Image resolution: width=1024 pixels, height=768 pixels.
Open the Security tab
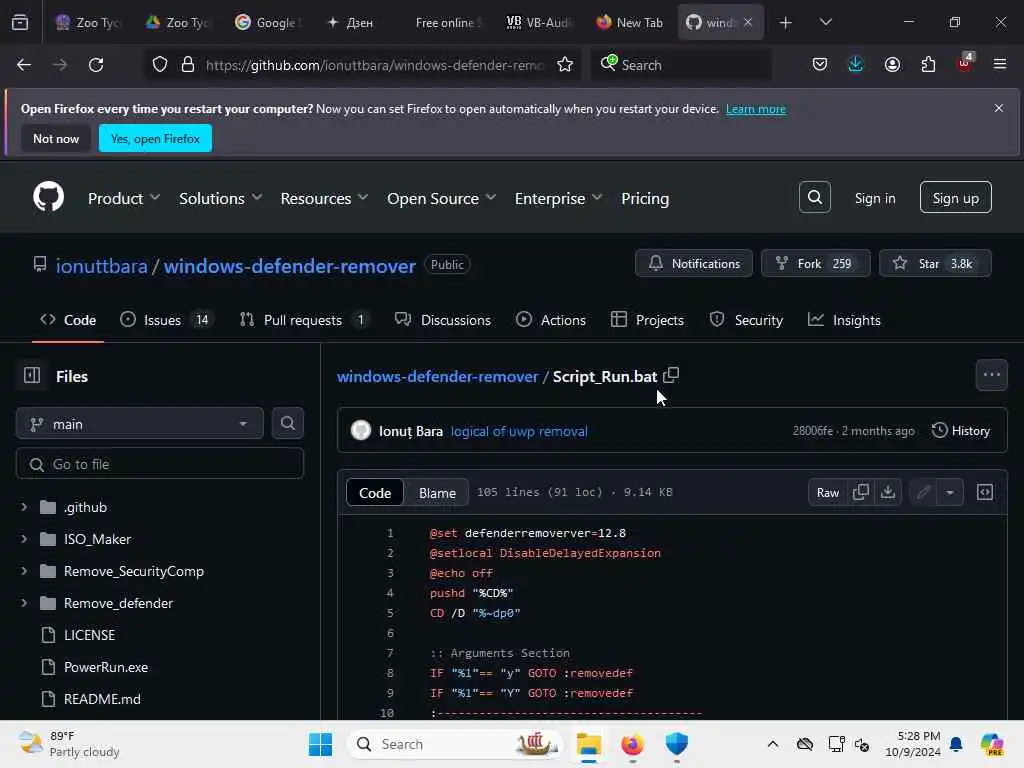[746, 320]
